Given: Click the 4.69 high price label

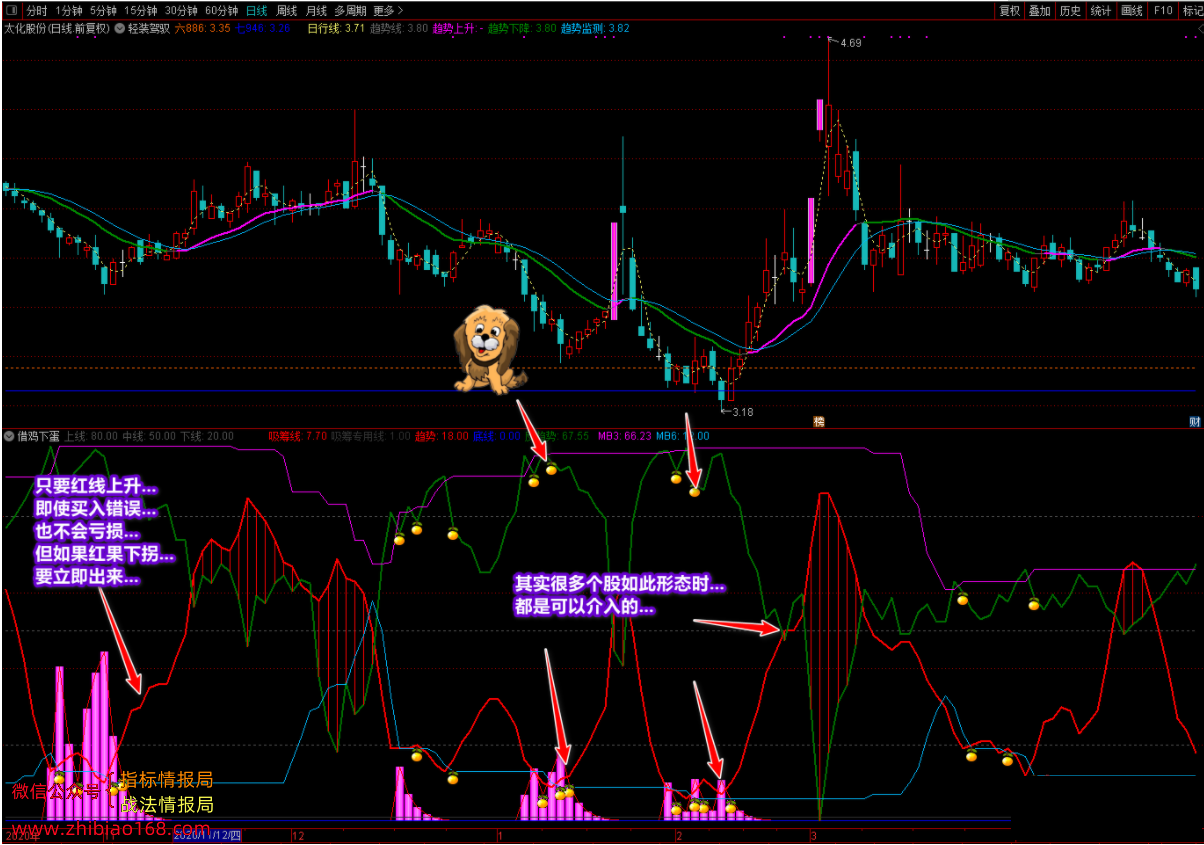Looking at the screenshot, I should pos(851,43).
